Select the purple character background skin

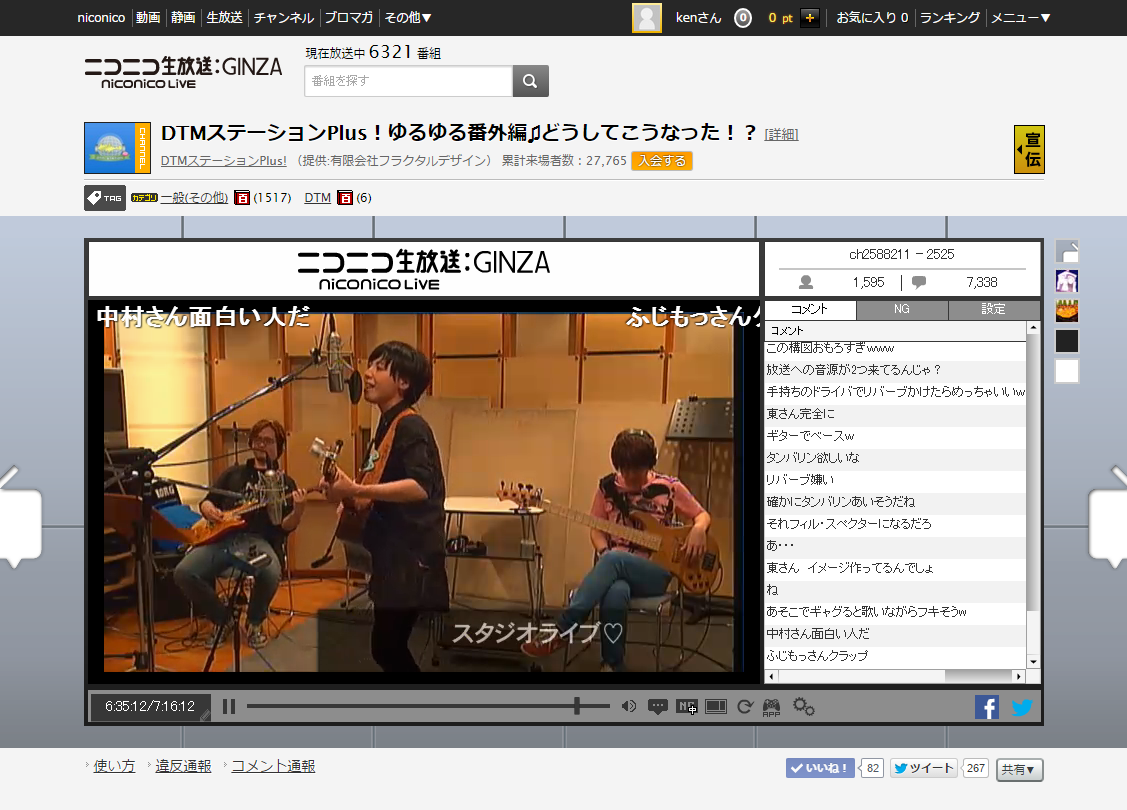point(1067,281)
